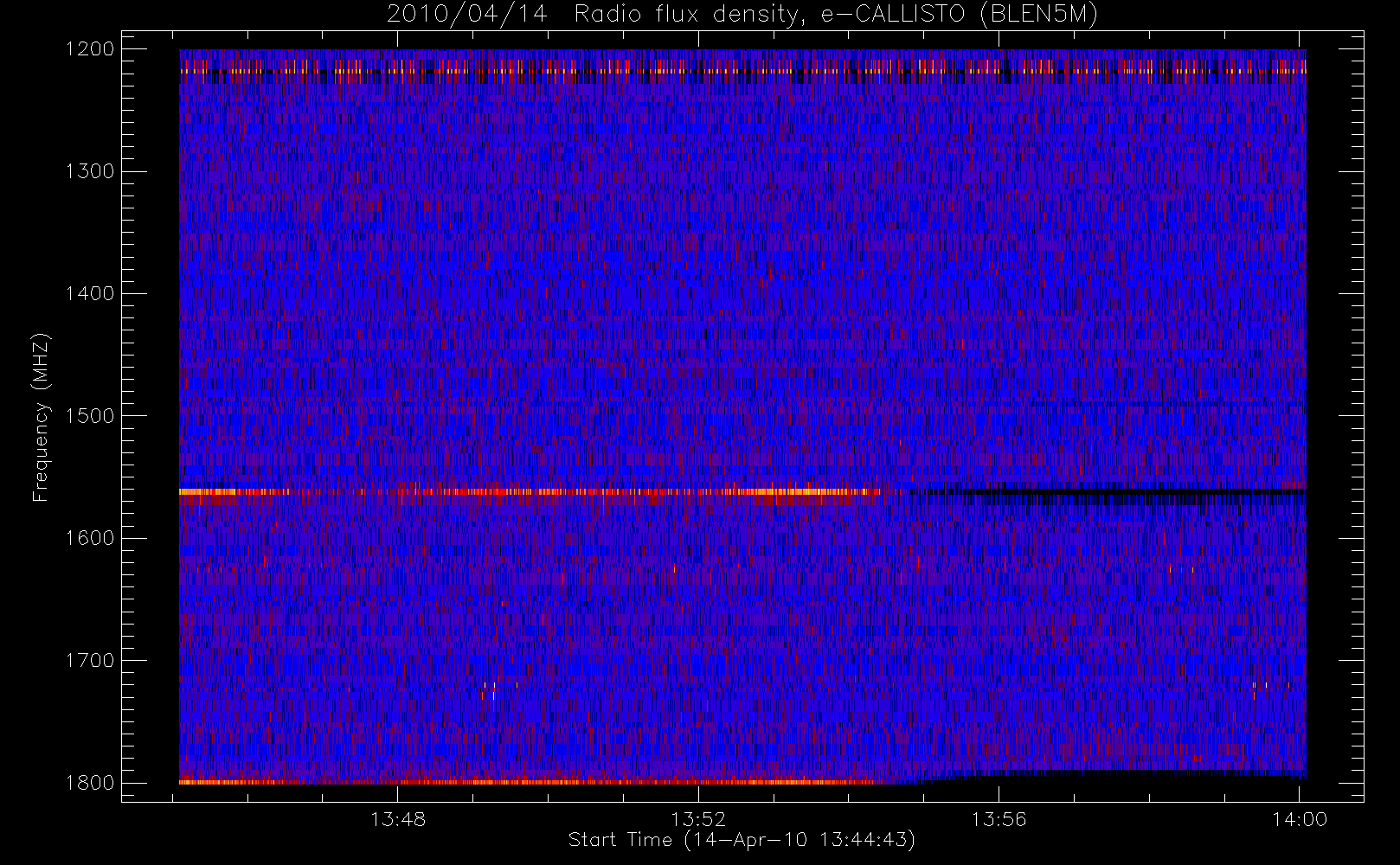
Task: Click the 1400 frequency tick label
Action: pyautogui.click(x=90, y=294)
